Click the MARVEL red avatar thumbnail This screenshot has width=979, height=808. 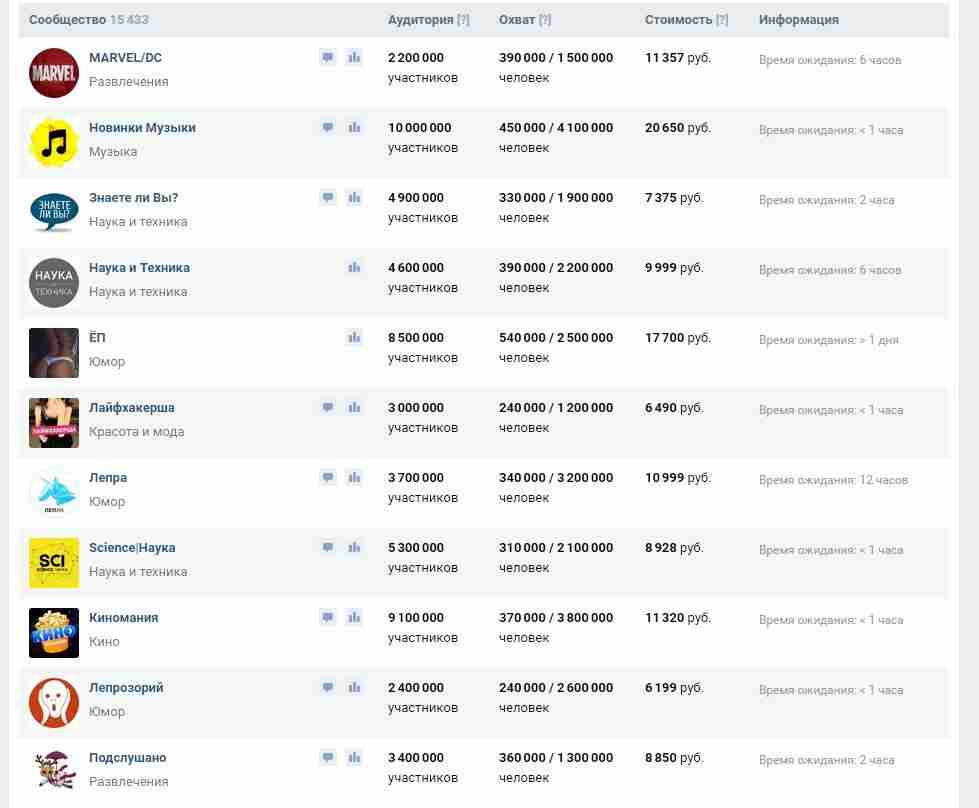pyautogui.click(x=54, y=72)
